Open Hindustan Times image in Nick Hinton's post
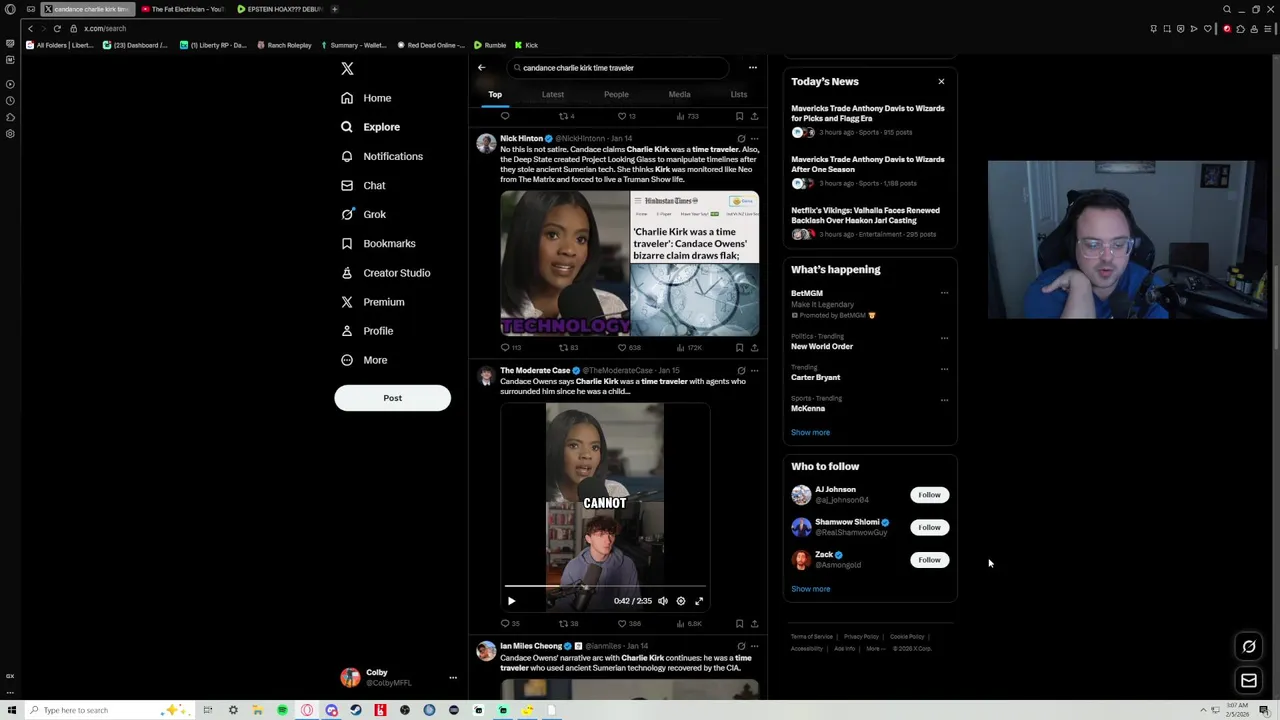1280x720 pixels. pyautogui.click(x=695, y=263)
